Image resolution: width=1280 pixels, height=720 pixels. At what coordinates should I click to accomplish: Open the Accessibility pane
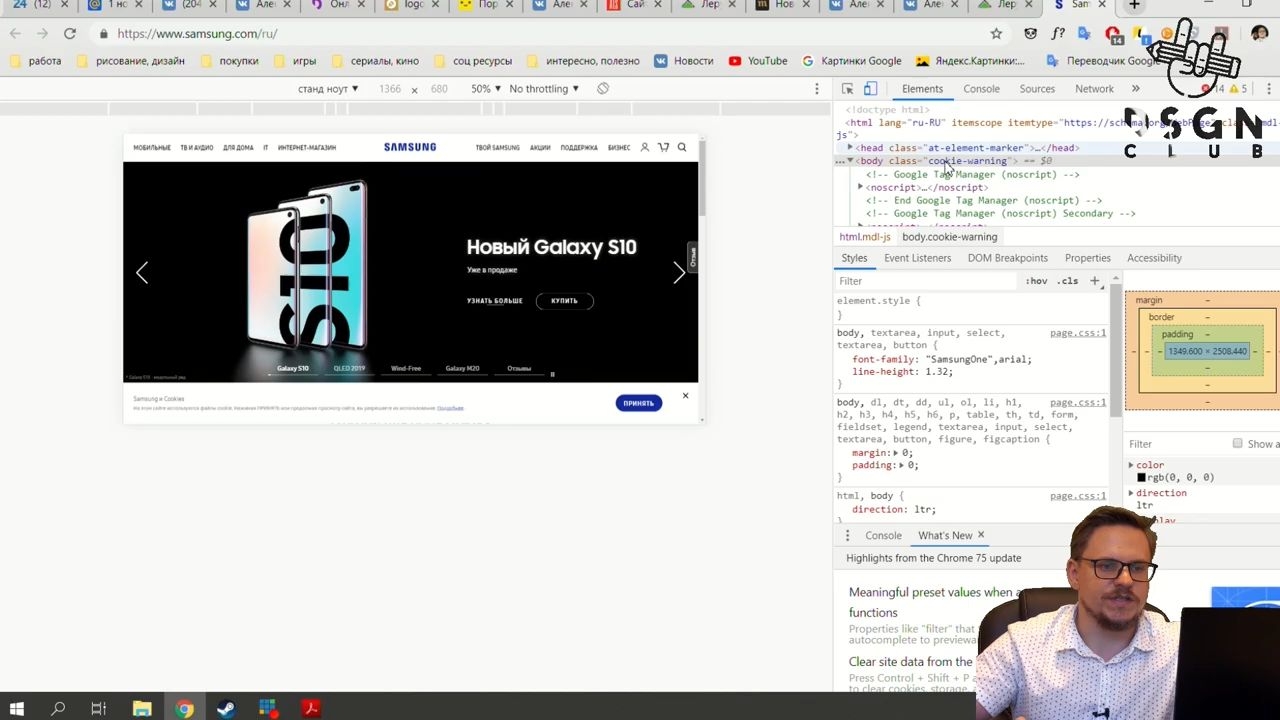pyautogui.click(x=1154, y=258)
